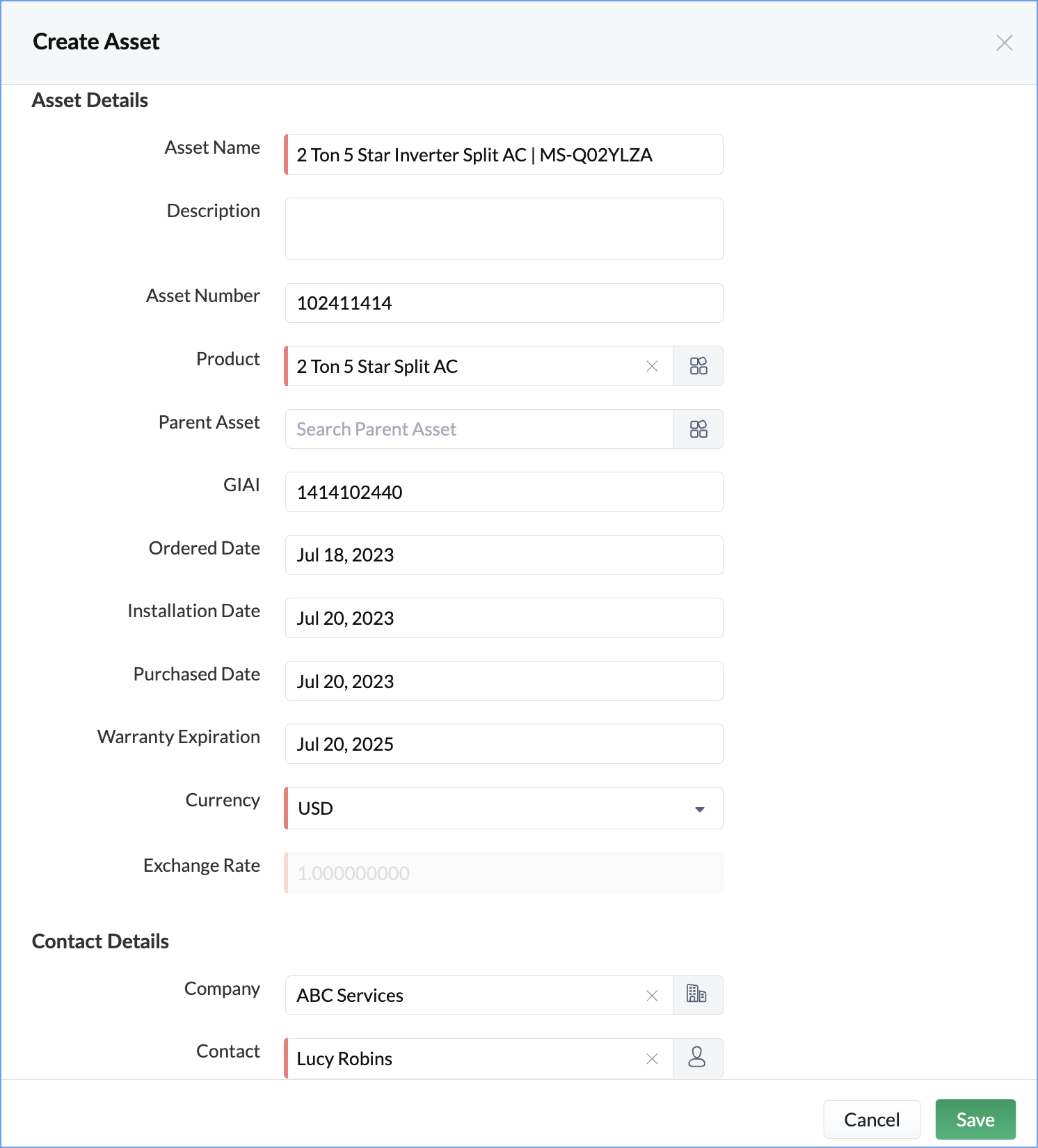
Task: Focus the Asset Name input field
Action: click(504, 154)
